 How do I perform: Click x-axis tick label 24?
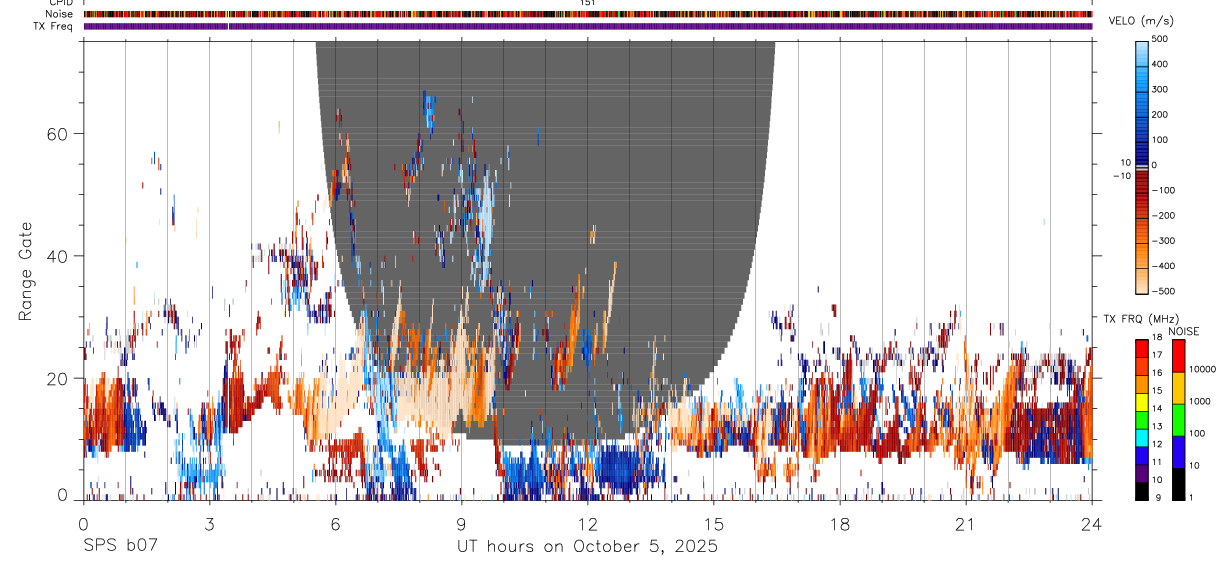(1092, 524)
